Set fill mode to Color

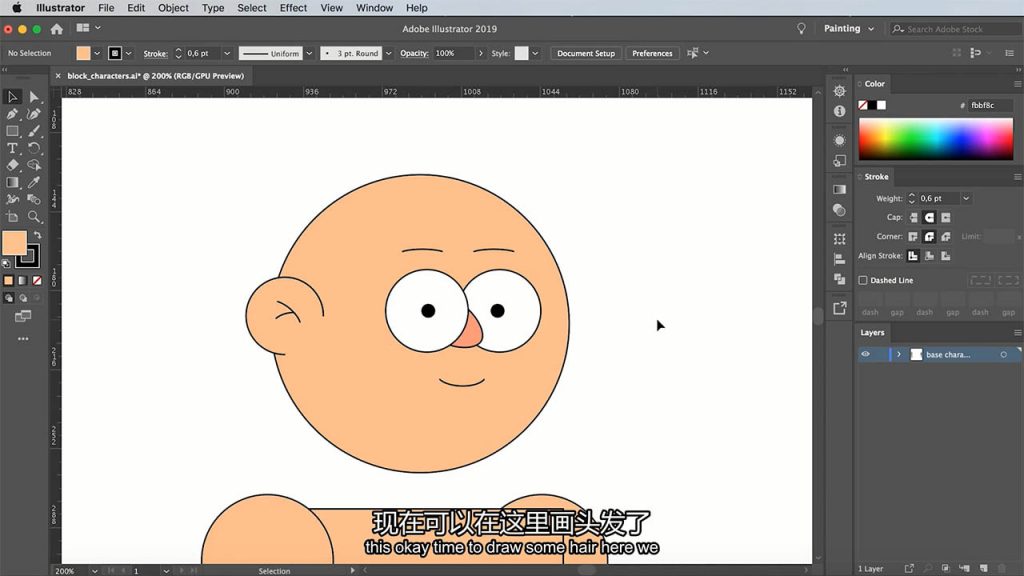(8, 281)
